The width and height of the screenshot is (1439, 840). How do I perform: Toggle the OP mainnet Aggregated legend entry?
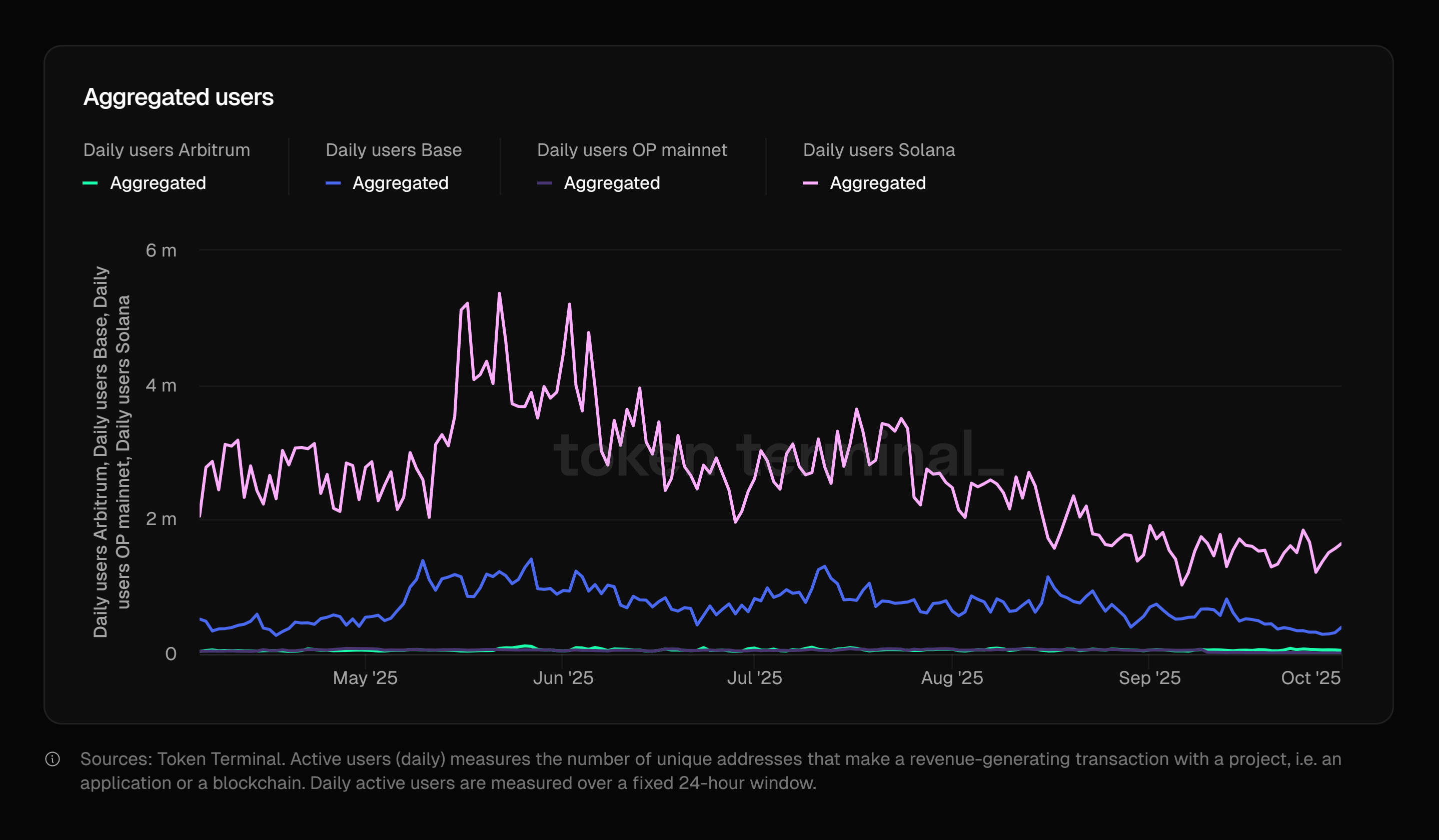[612, 183]
